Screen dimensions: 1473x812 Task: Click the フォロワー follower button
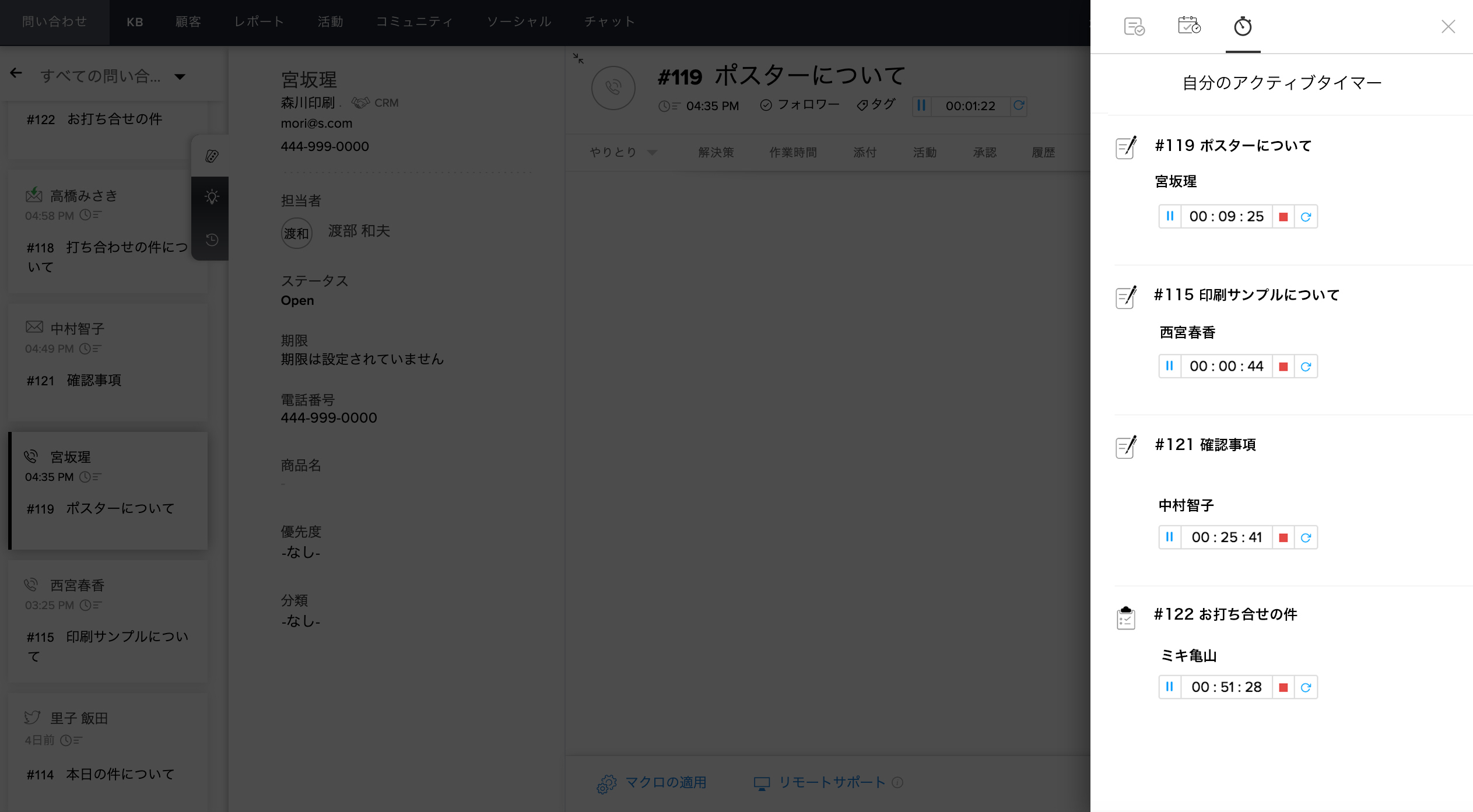(x=799, y=105)
